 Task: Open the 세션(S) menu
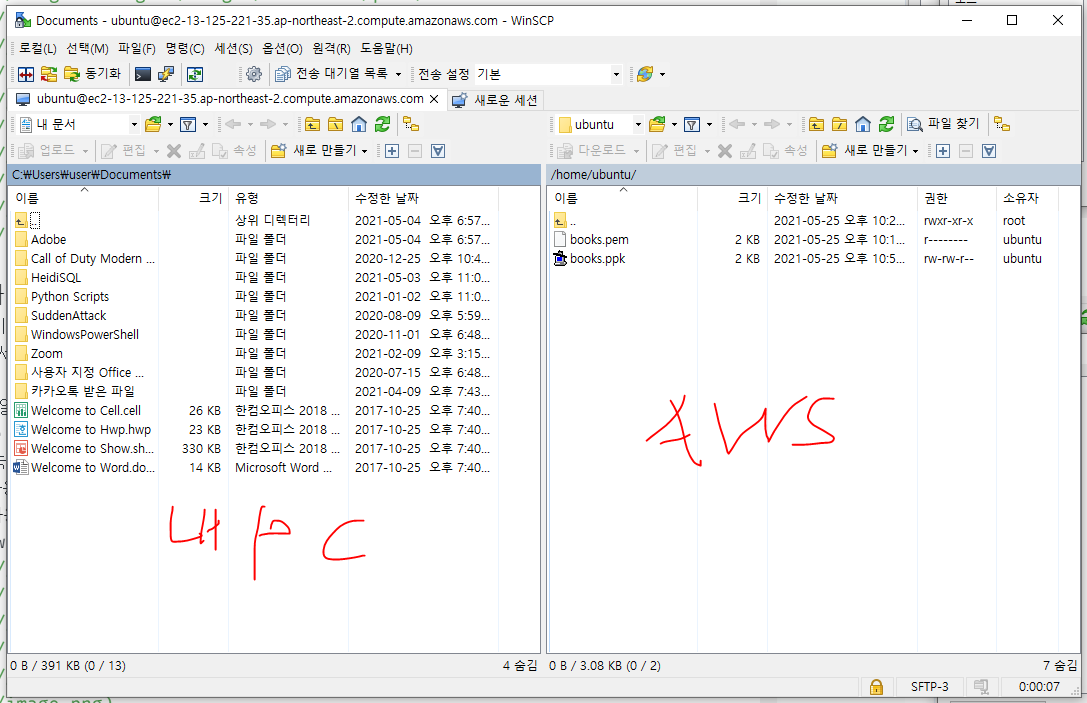click(x=234, y=49)
